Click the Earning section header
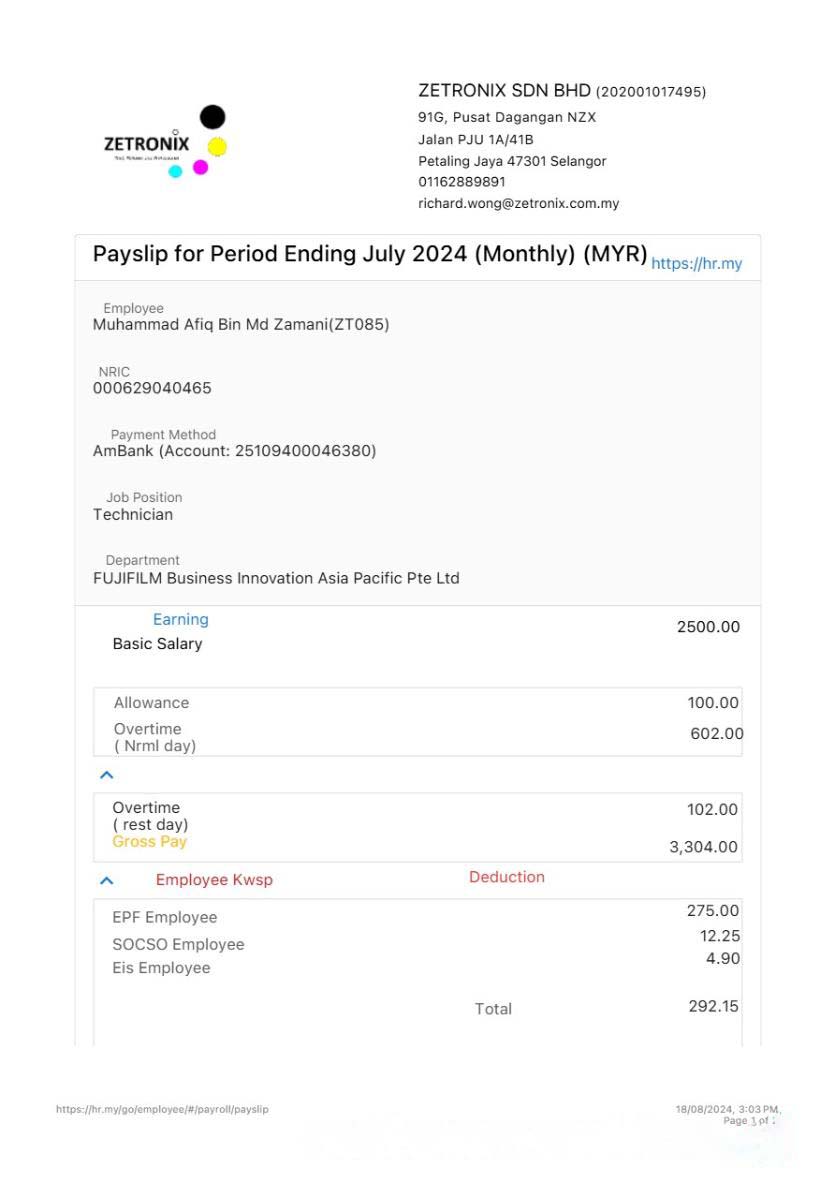This screenshot has height=1182, width=835. pyautogui.click(x=180, y=620)
